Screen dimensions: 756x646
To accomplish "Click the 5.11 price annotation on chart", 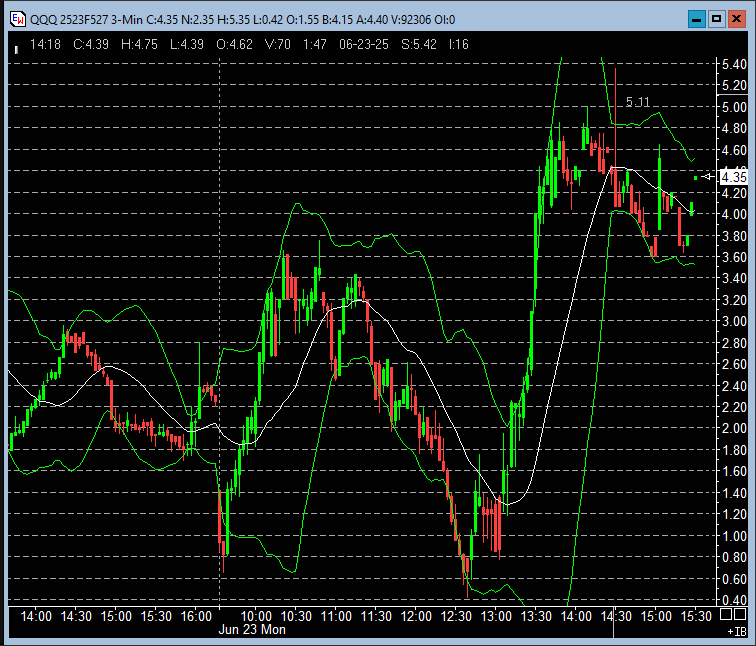I will (637, 102).
